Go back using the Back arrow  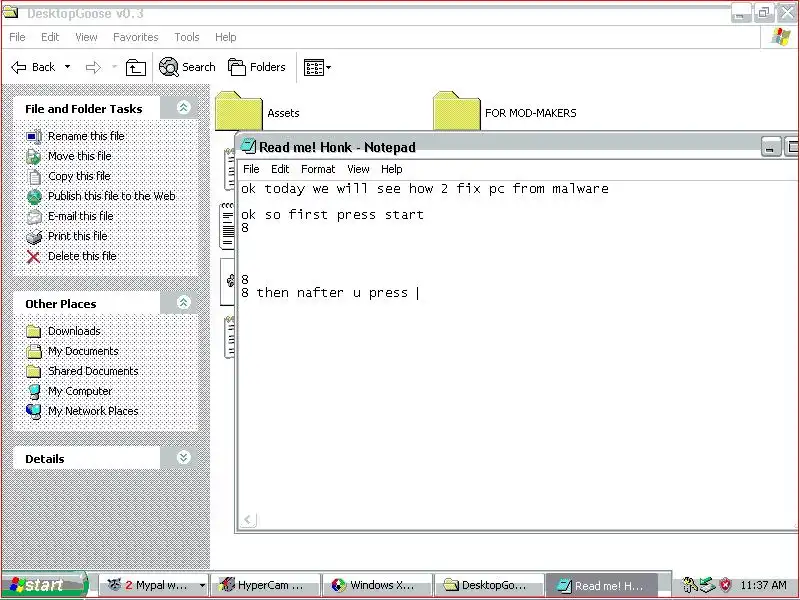coord(33,67)
